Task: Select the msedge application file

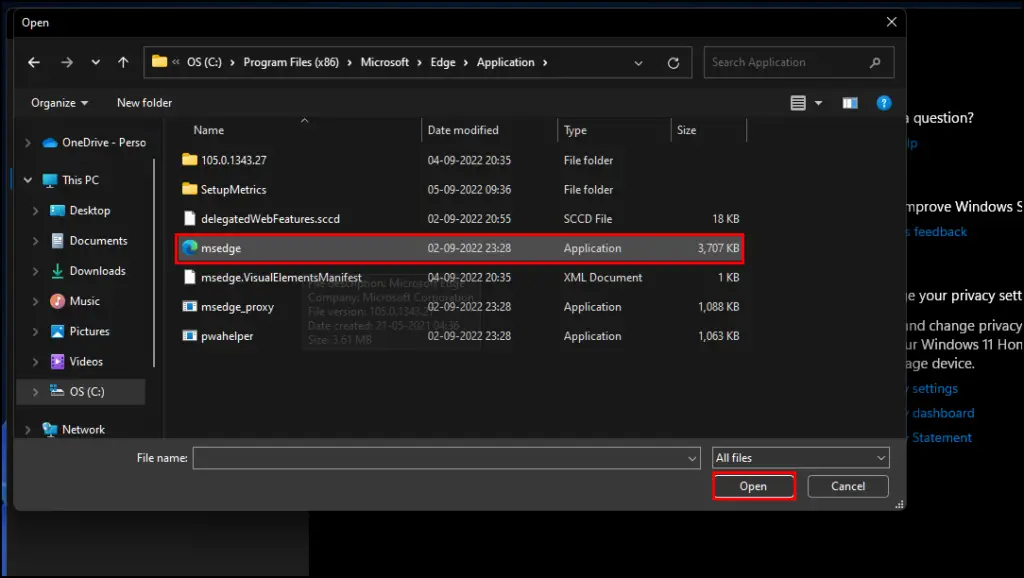Action: (x=460, y=248)
